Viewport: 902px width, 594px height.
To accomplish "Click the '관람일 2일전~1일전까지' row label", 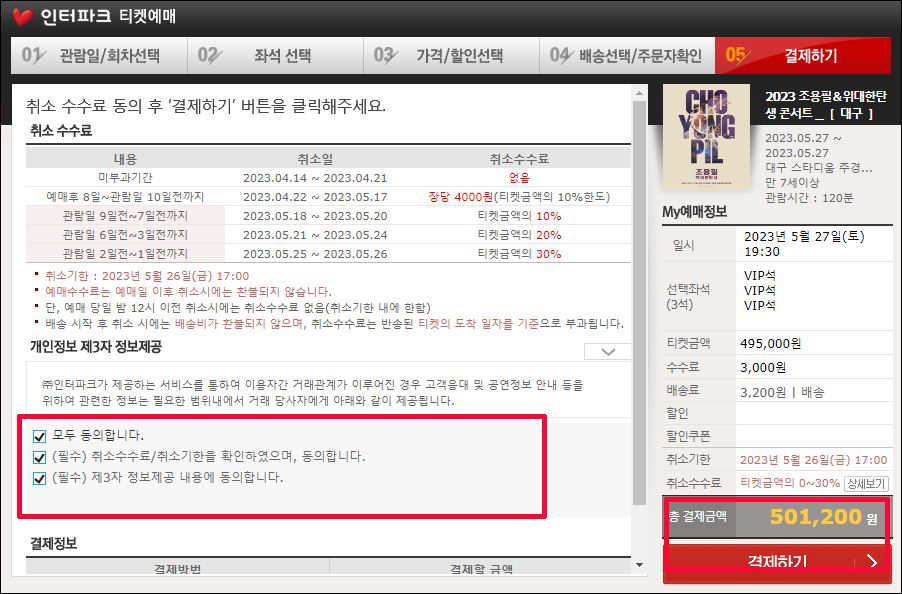I will pyautogui.click(x=125, y=254).
